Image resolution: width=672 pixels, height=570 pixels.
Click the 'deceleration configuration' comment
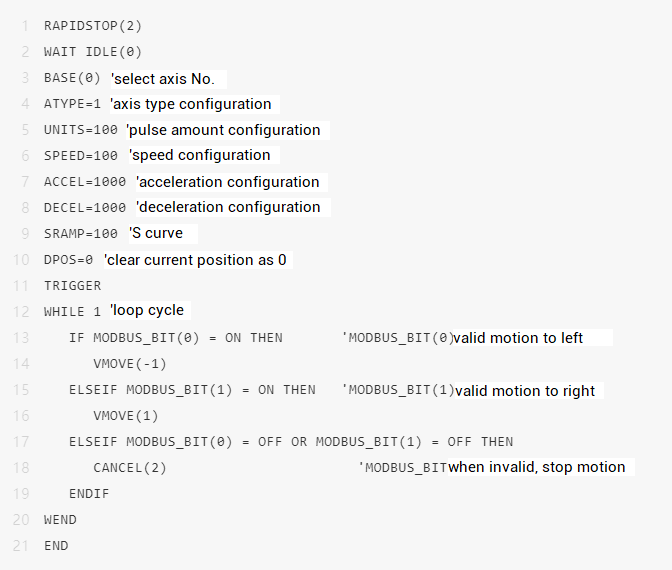[230, 207]
